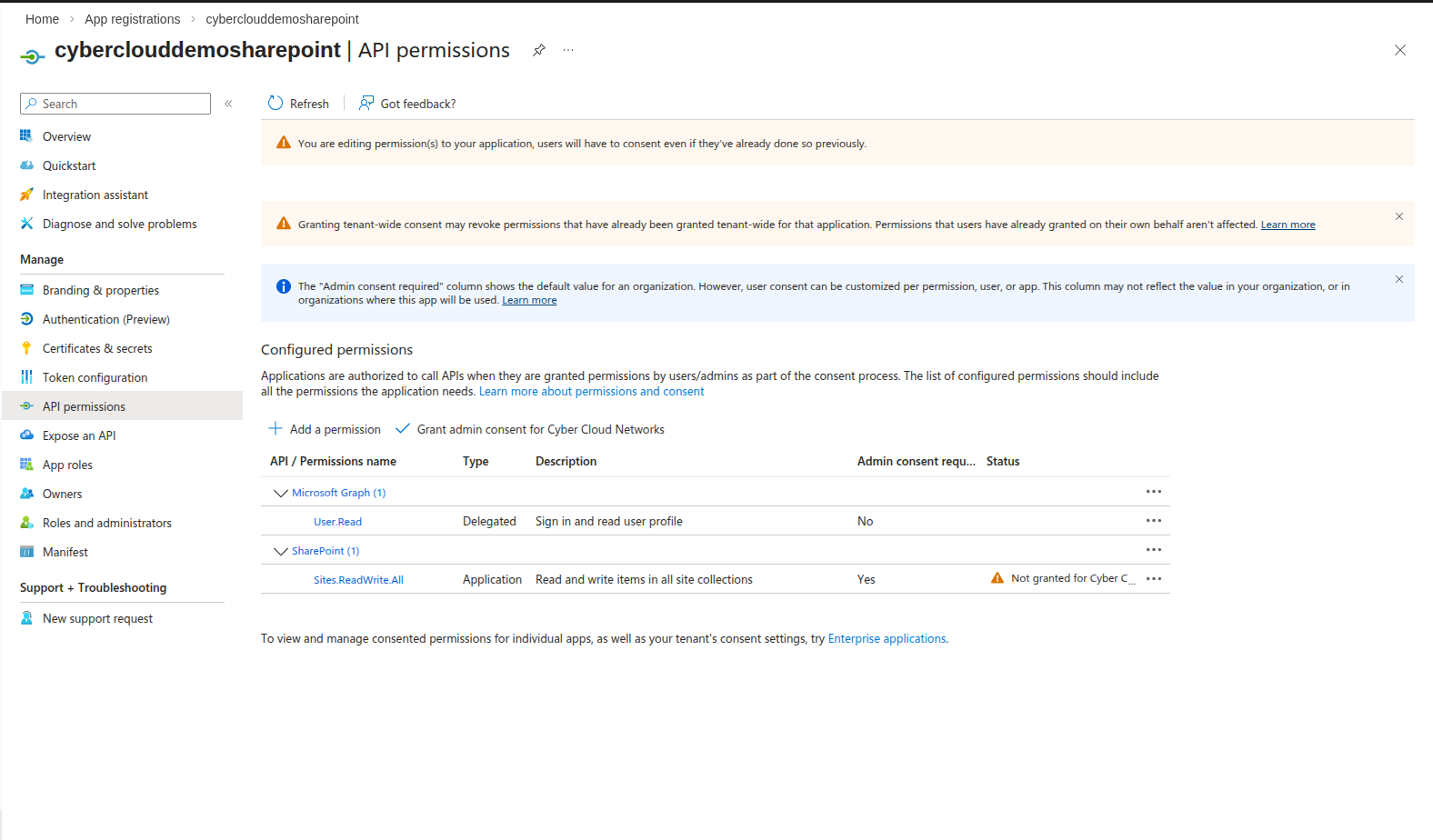
Task: Click the Description column header
Action: click(x=566, y=462)
